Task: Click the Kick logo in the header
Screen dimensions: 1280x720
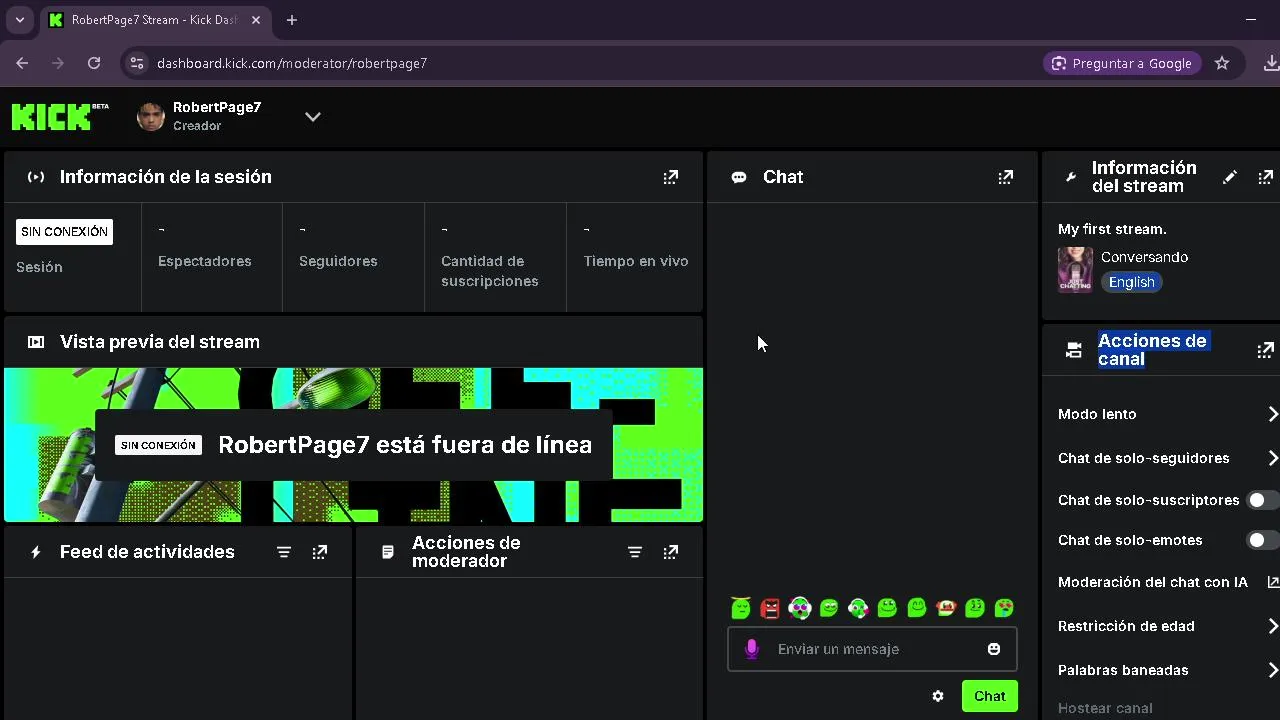Action: coord(60,116)
